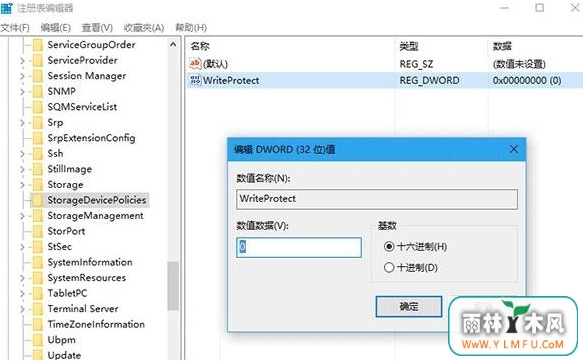This screenshot has width=583, height=361.
Task: Select the 十六进制(H) hexadecimal radio button
Action: pos(389,246)
